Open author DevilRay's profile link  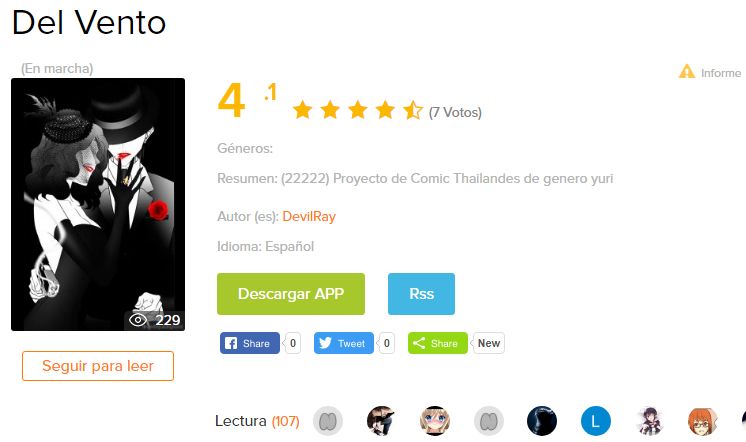309,216
